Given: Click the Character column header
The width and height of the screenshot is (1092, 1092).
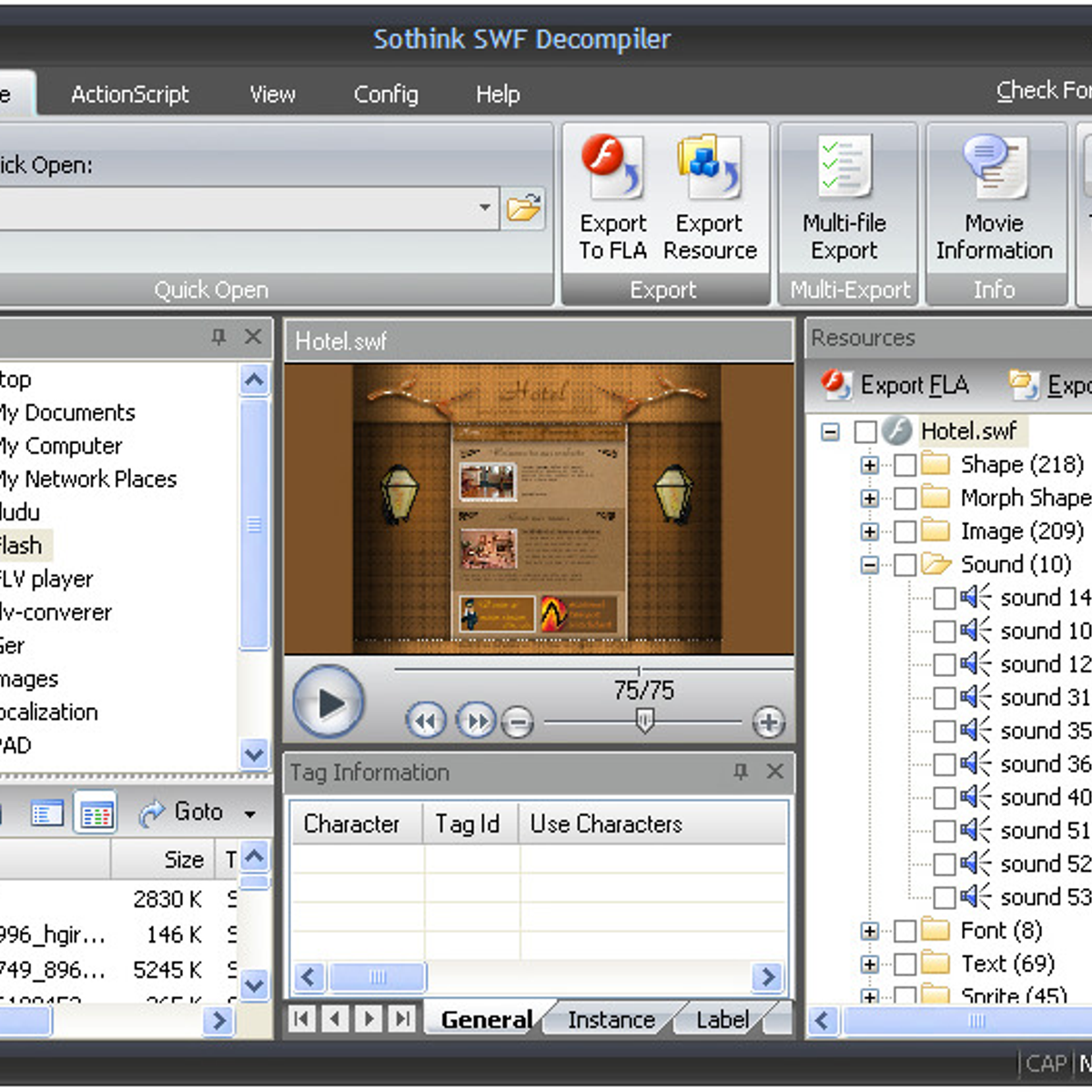Looking at the screenshot, I should point(357,824).
